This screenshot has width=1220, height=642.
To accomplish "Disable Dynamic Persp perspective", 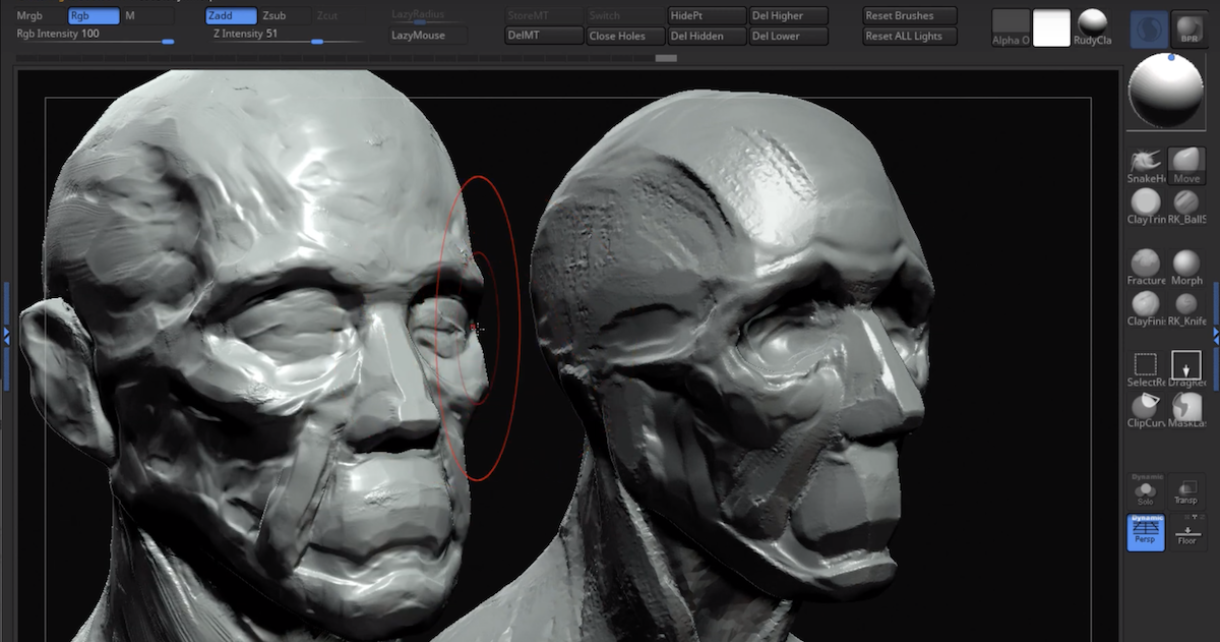I will [x=1145, y=533].
